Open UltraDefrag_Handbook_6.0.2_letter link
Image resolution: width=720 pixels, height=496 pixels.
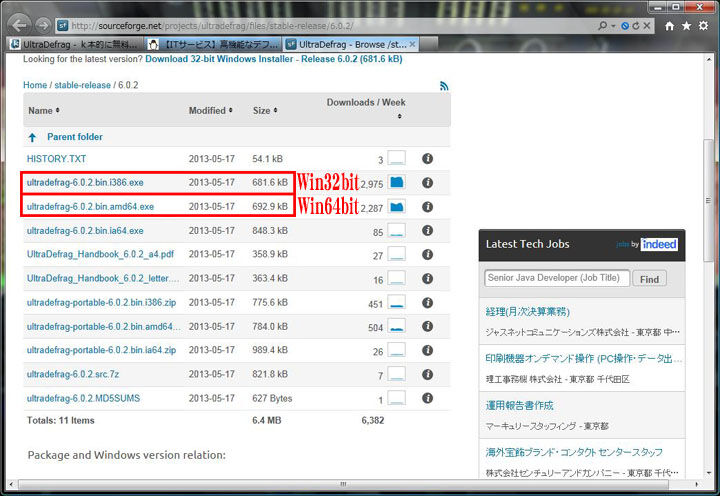[104, 278]
